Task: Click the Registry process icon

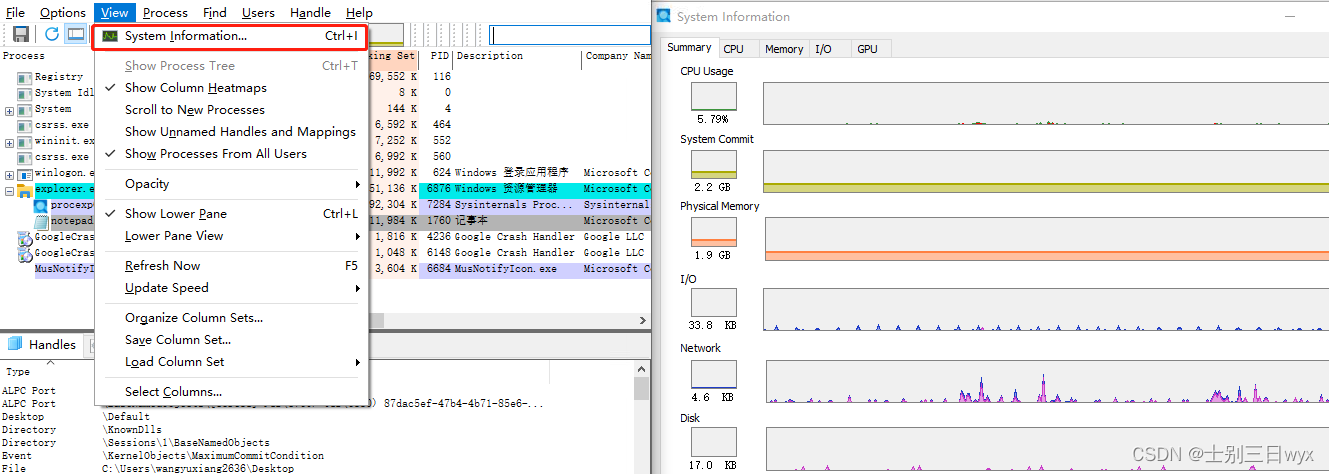Action: pyautogui.click(x=25, y=77)
